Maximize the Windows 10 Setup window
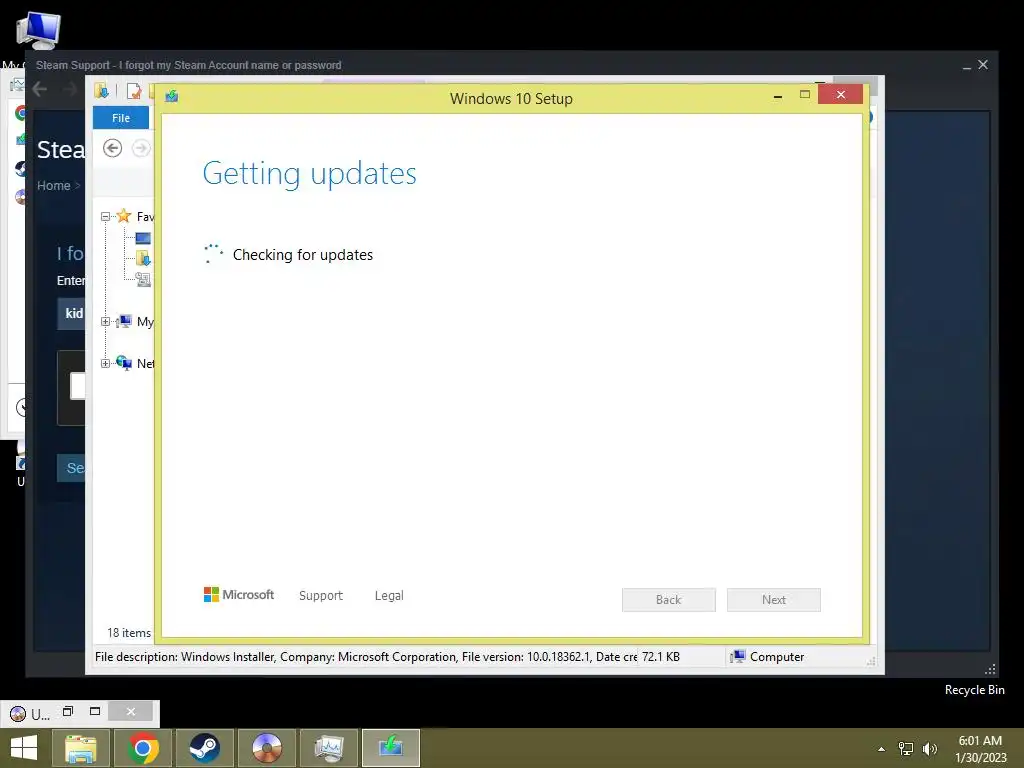The width and height of the screenshot is (1024, 768). click(x=805, y=95)
